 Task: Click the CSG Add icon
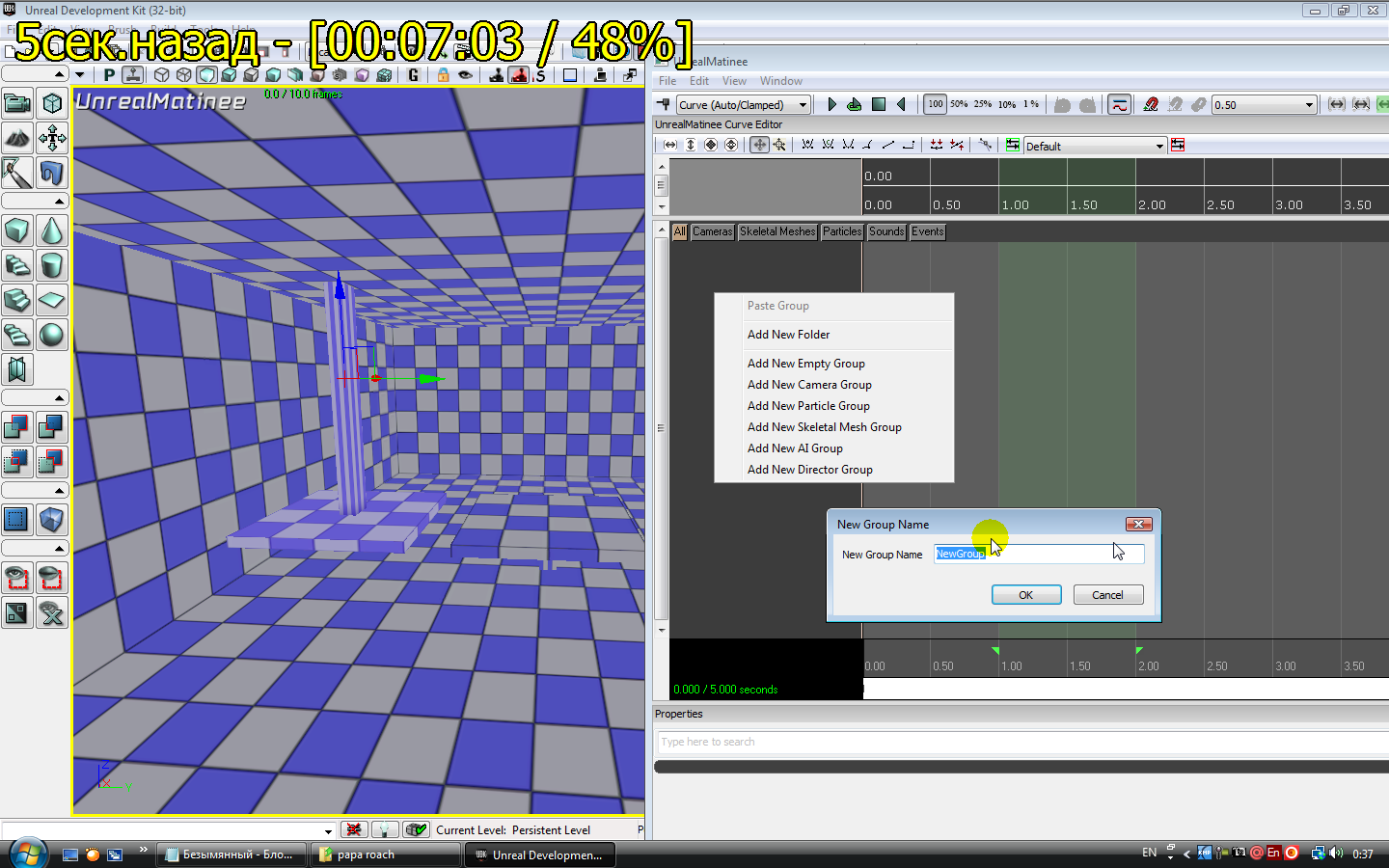pyautogui.click(x=17, y=427)
